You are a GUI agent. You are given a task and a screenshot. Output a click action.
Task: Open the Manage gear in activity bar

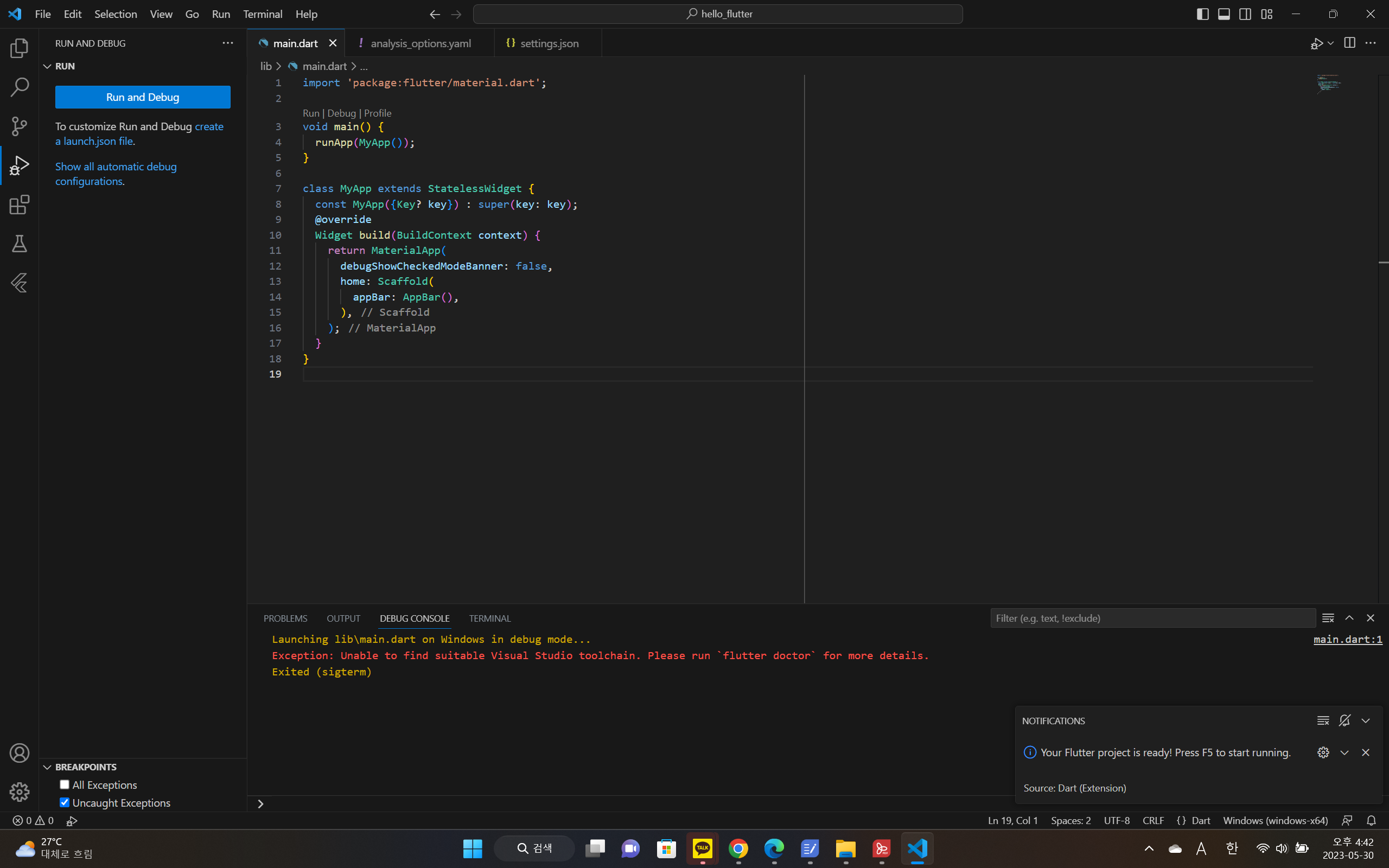coord(20,792)
